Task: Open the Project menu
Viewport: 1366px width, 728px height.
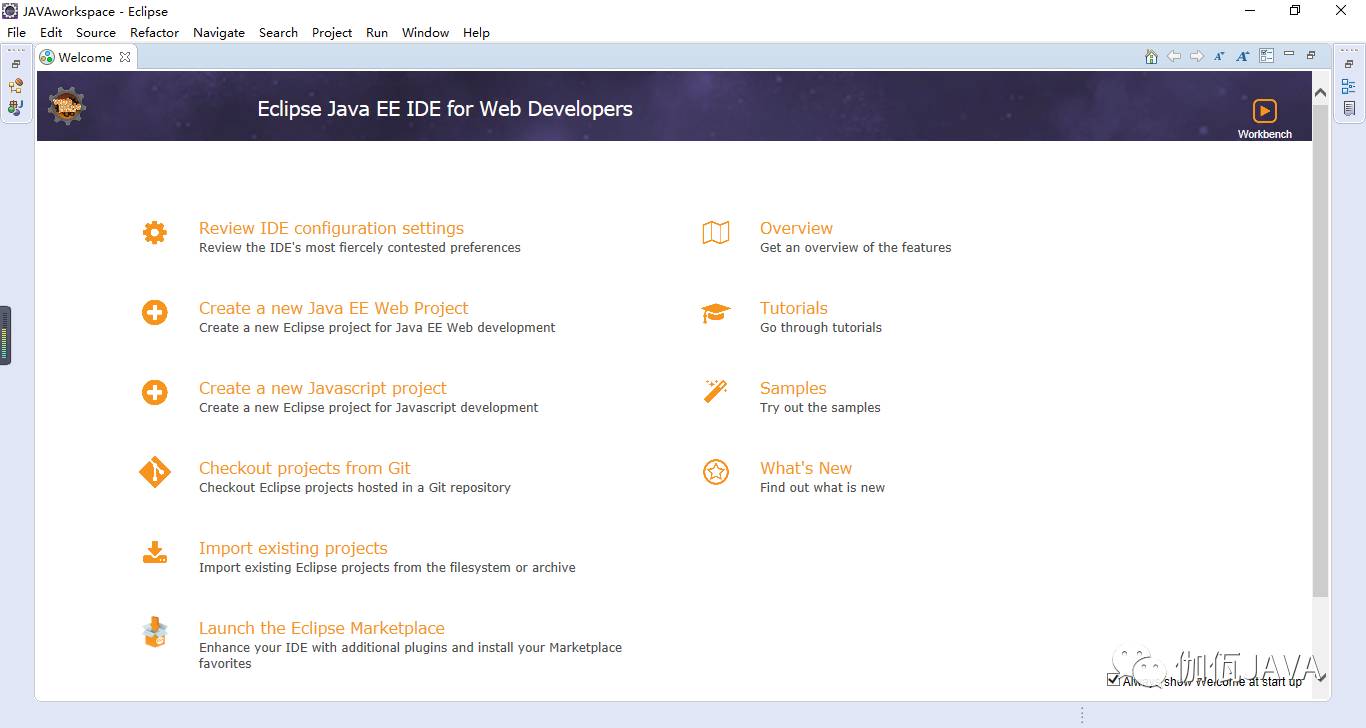Action: [x=332, y=32]
